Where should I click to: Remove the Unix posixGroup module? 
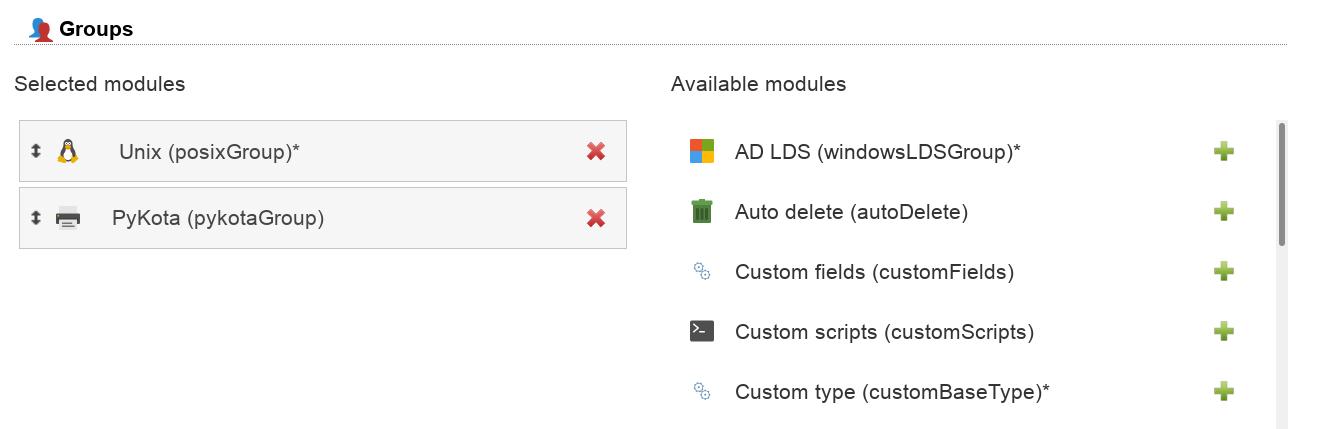pyautogui.click(x=596, y=151)
